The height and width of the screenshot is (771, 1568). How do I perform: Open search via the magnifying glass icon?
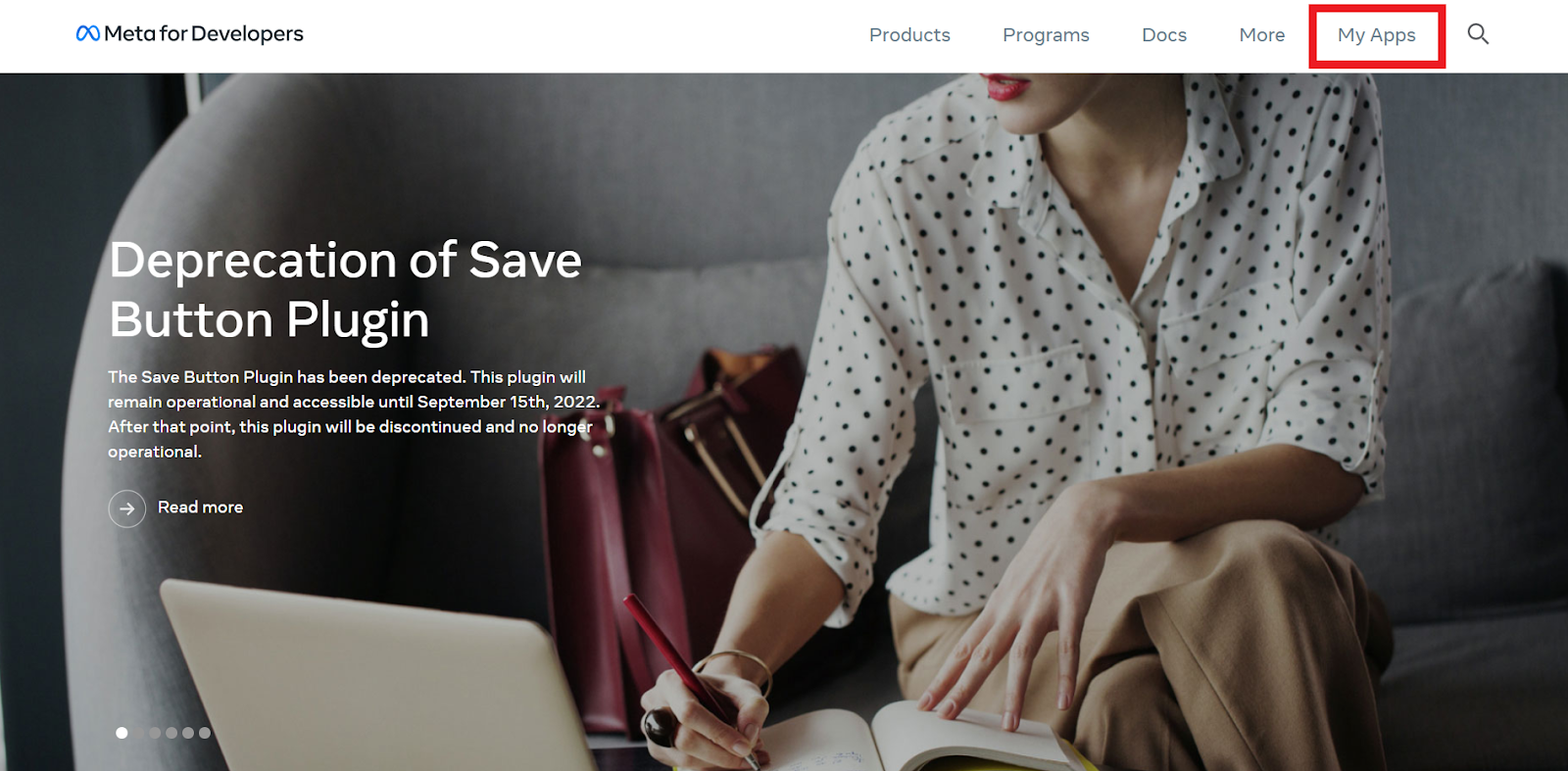(x=1478, y=34)
